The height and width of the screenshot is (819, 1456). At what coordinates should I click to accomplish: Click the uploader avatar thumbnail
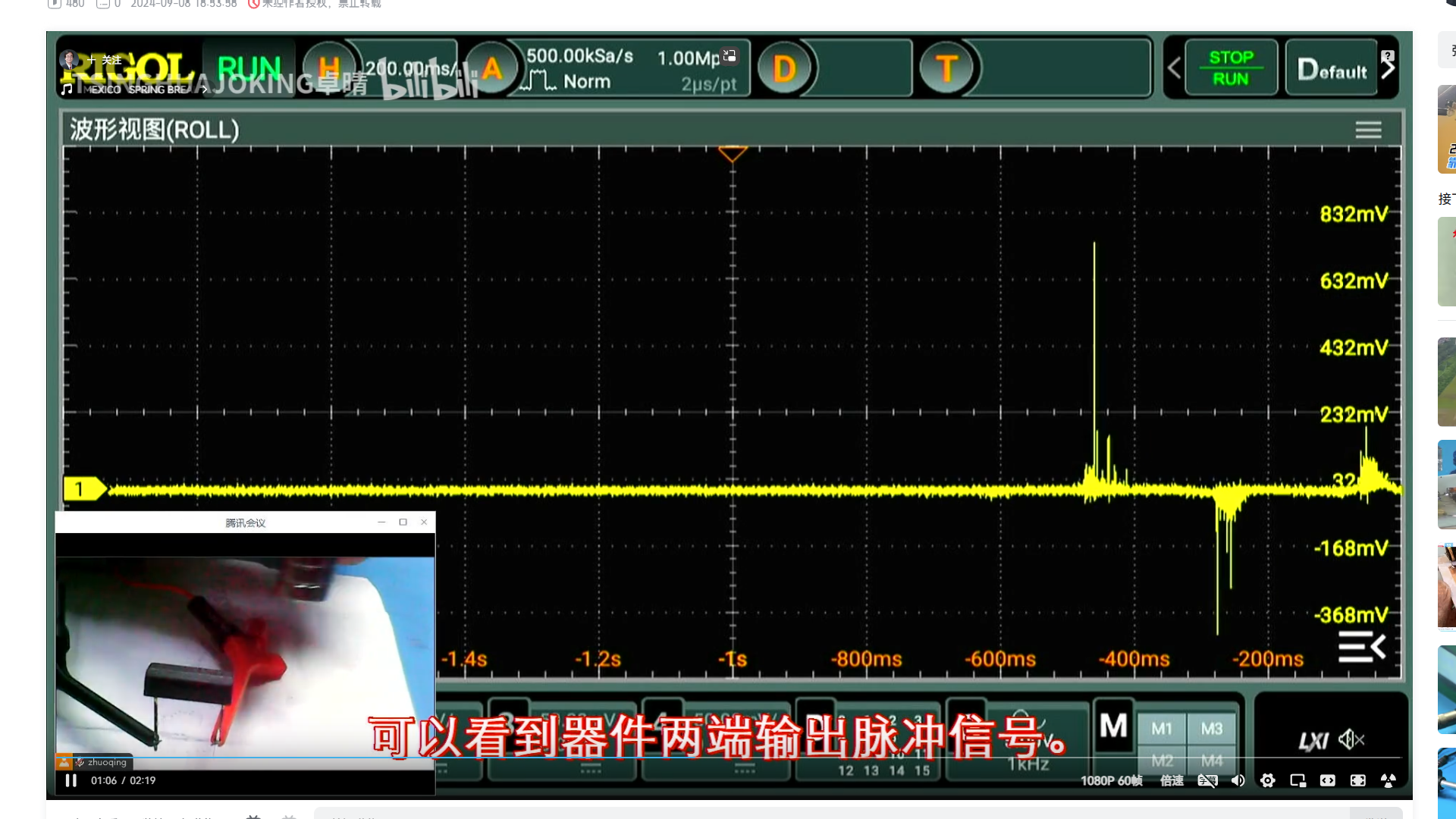[69, 59]
